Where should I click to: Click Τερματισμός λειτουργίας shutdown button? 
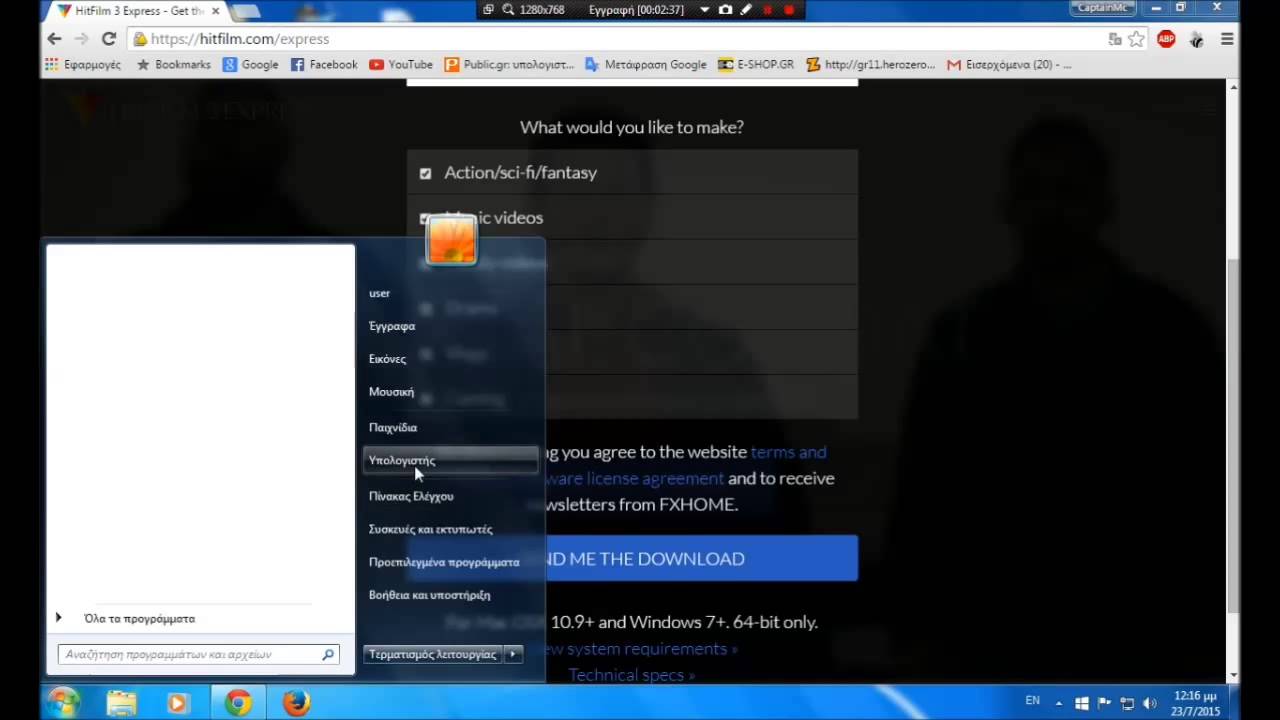click(433, 654)
